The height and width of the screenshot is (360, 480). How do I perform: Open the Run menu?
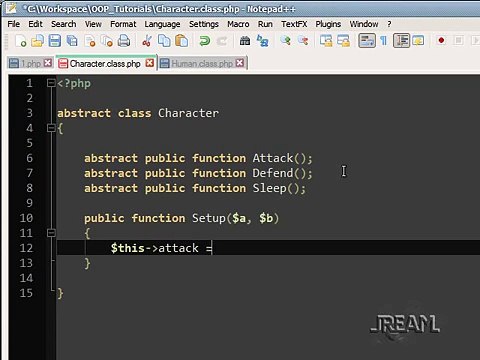pos(265,24)
